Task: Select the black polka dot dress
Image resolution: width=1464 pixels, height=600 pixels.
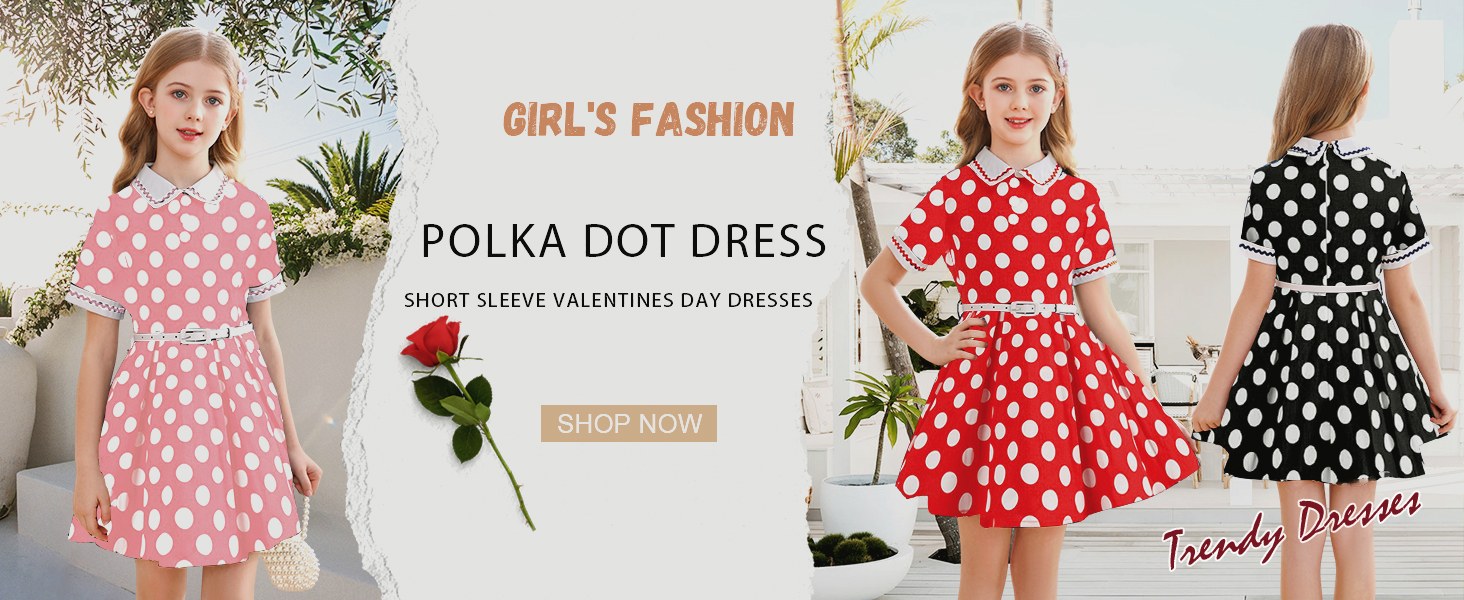Action: [x=1327, y=320]
